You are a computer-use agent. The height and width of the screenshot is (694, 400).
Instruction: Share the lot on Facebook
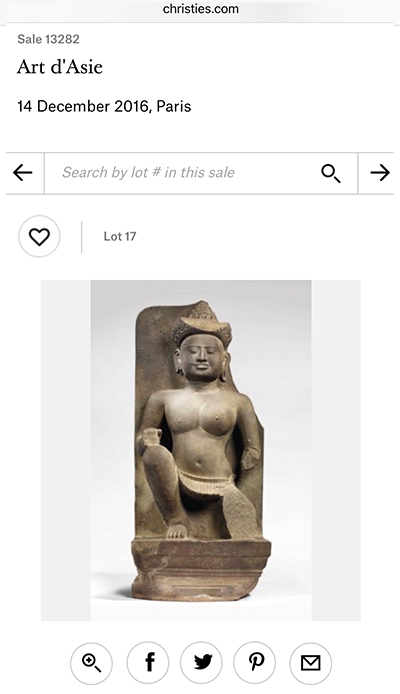pos(148,663)
